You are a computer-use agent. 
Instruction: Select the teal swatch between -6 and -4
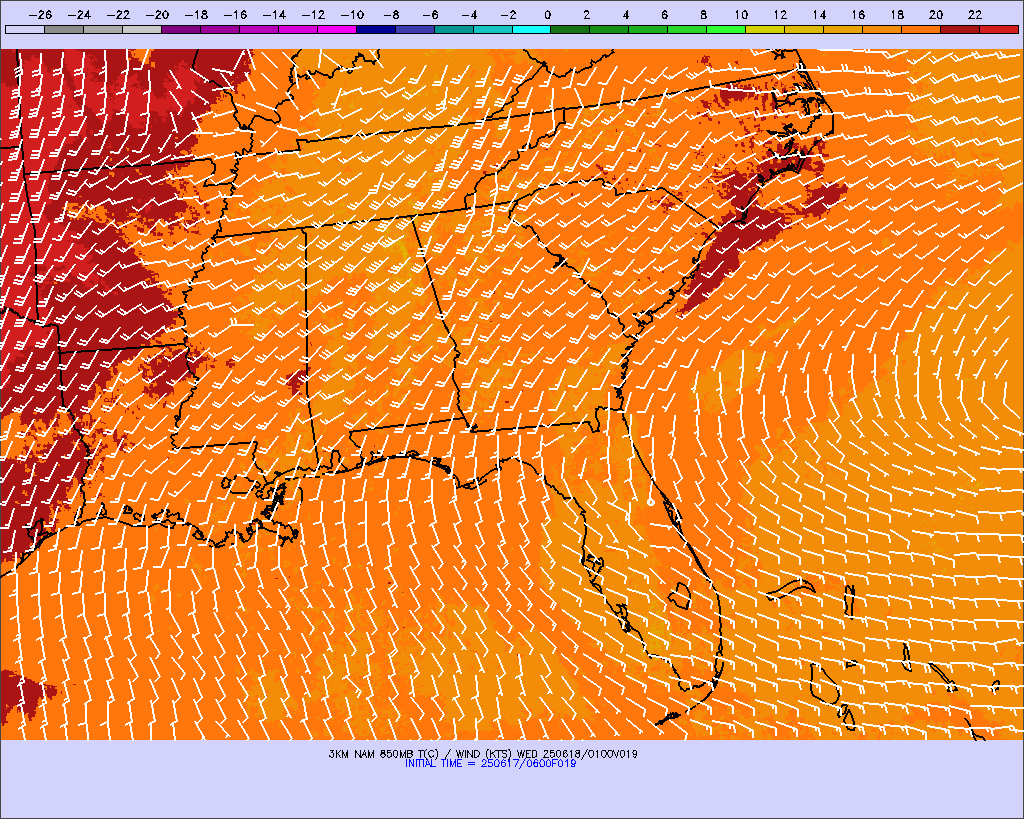[453, 29]
